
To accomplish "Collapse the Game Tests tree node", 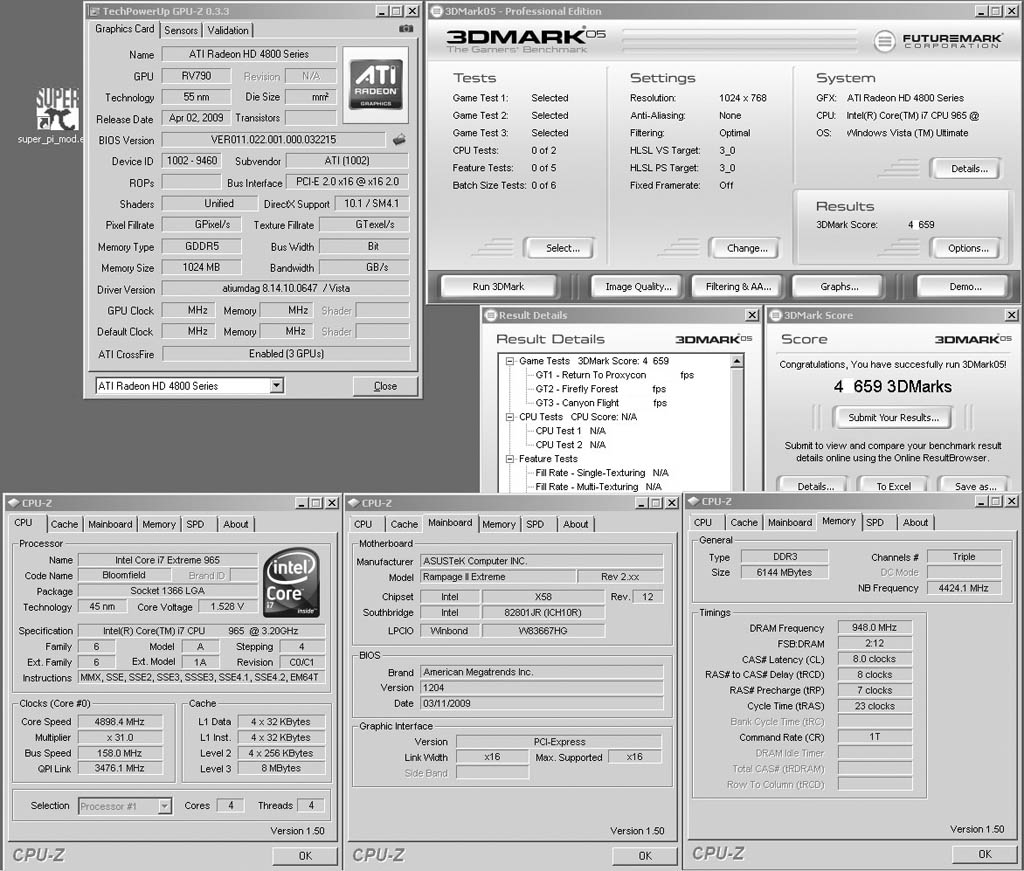I will click(x=509, y=361).
